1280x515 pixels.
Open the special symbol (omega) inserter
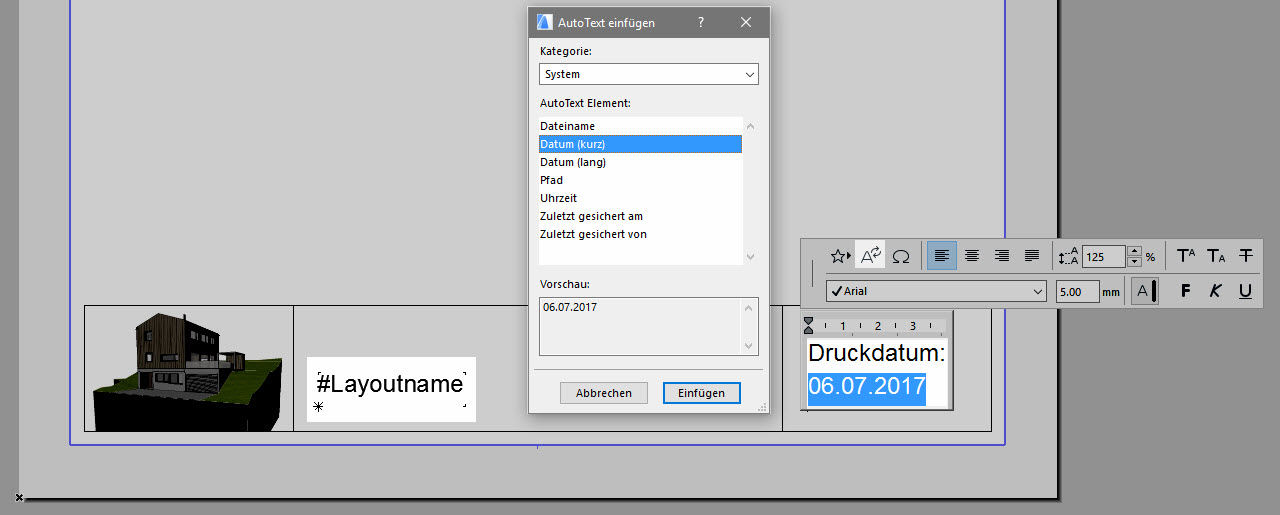(x=901, y=256)
